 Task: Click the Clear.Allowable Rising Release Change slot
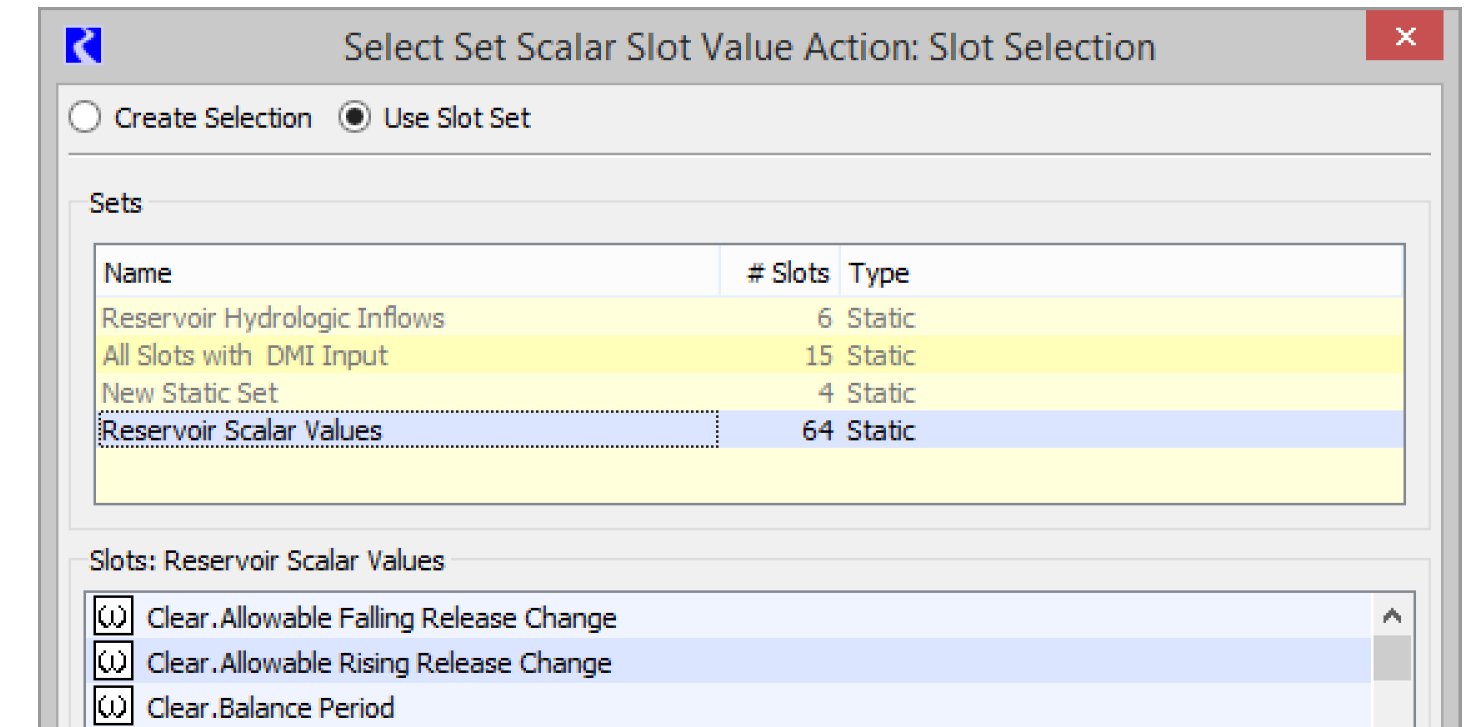click(378, 662)
